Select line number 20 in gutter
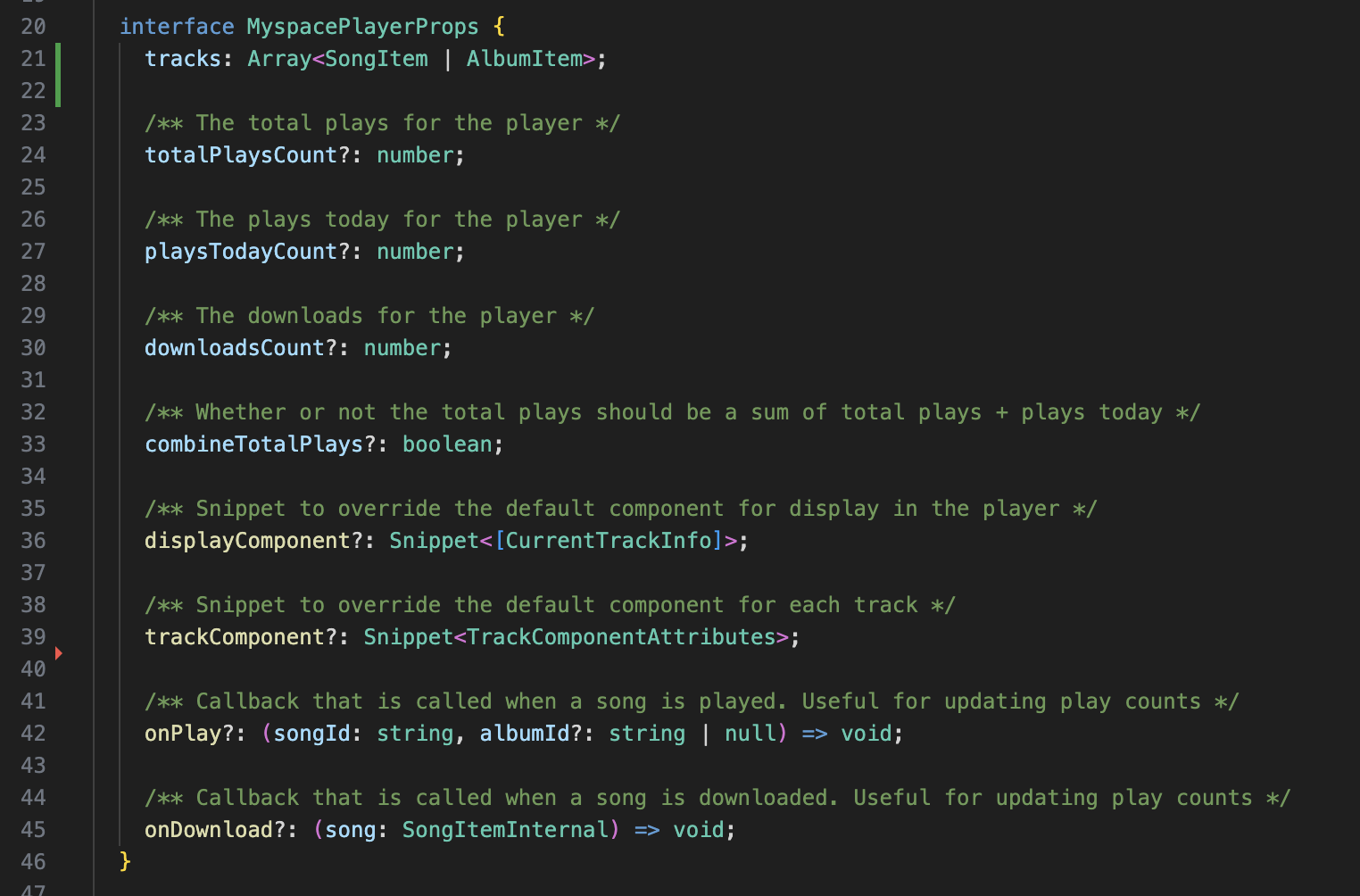1360x896 pixels. coord(33,27)
